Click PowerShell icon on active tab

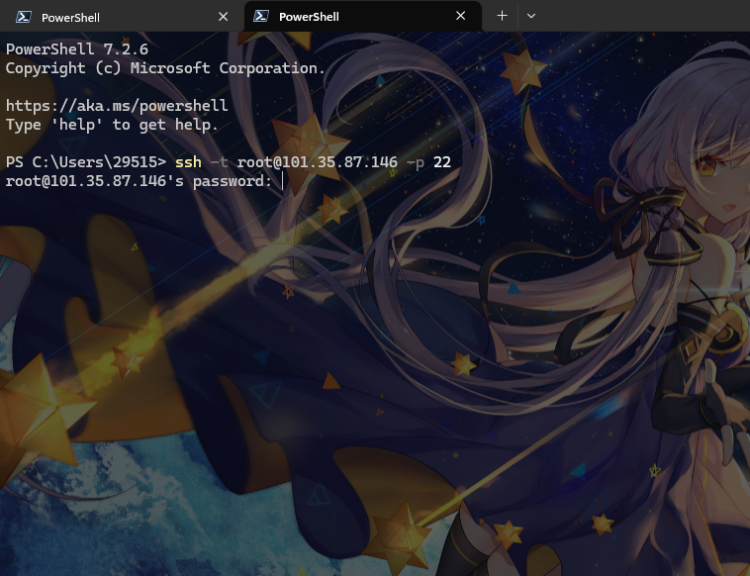[x=261, y=16]
